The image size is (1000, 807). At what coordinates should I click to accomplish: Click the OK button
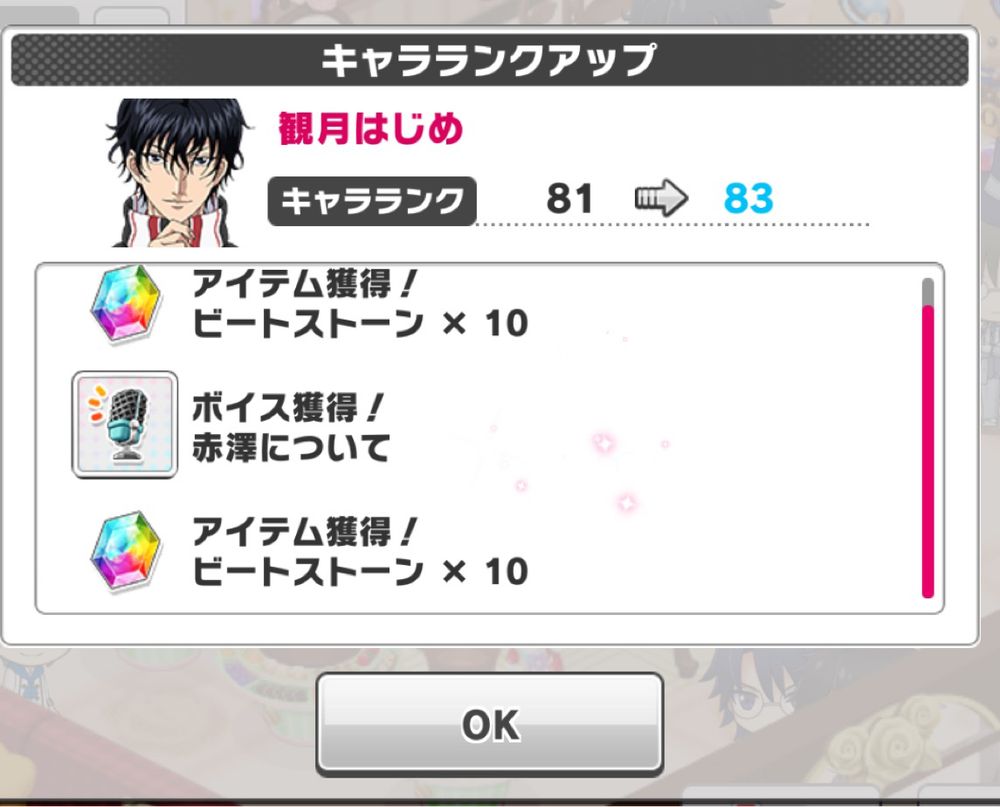pos(490,724)
